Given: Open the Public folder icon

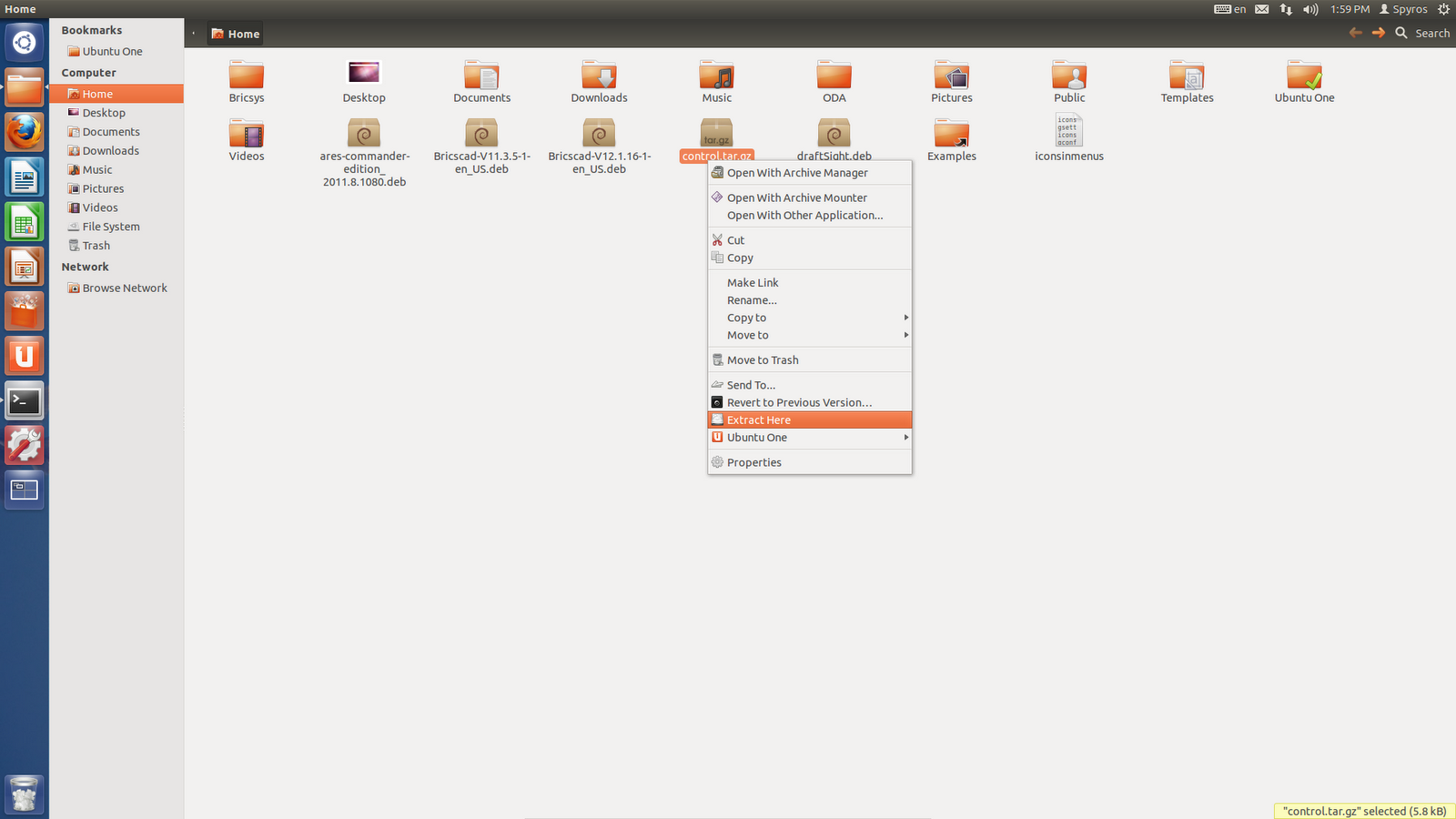Looking at the screenshot, I should click(1069, 75).
